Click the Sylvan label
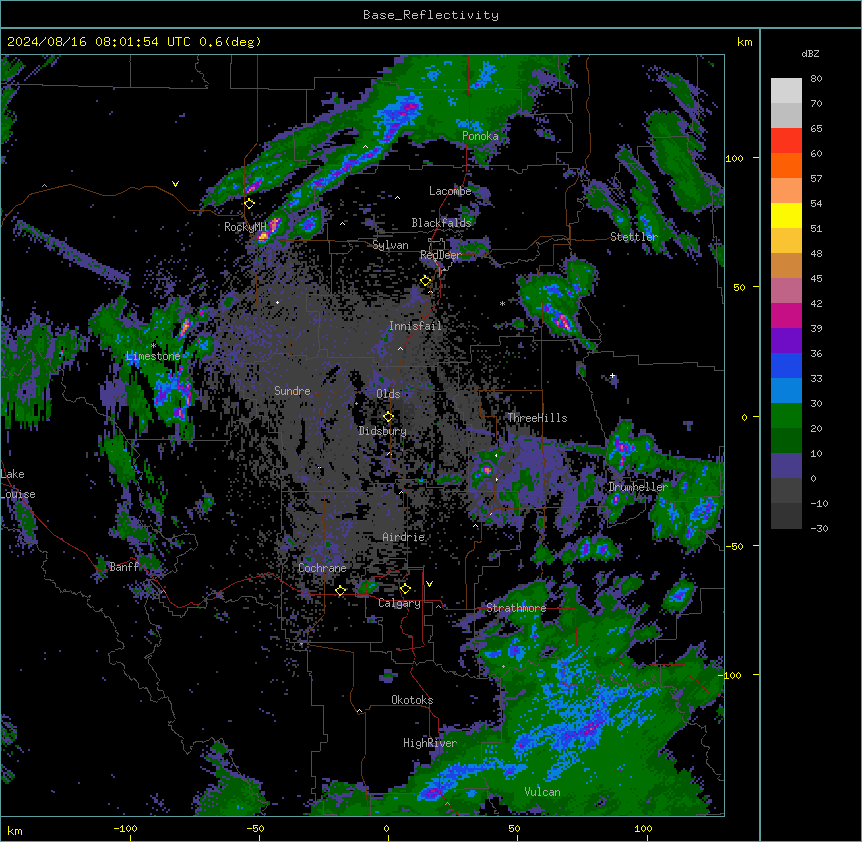The height and width of the screenshot is (842, 862). [x=390, y=245]
